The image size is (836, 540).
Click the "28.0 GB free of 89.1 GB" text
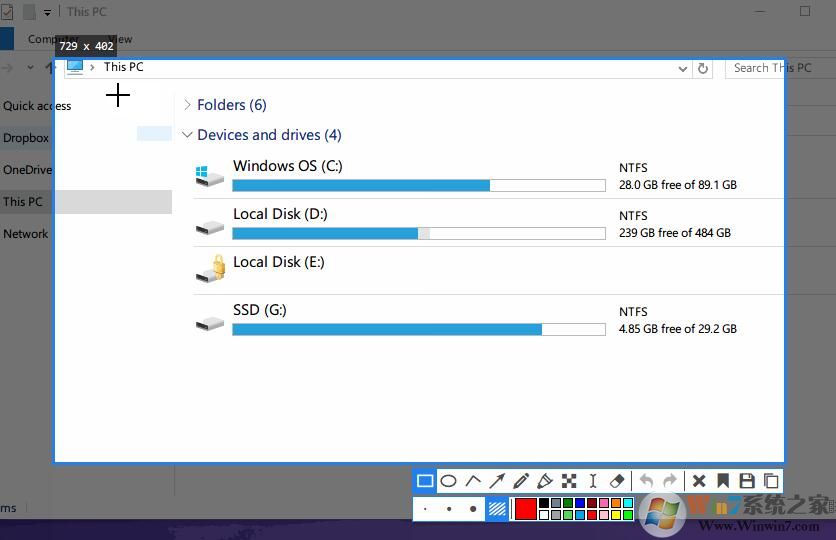click(x=678, y=185)
